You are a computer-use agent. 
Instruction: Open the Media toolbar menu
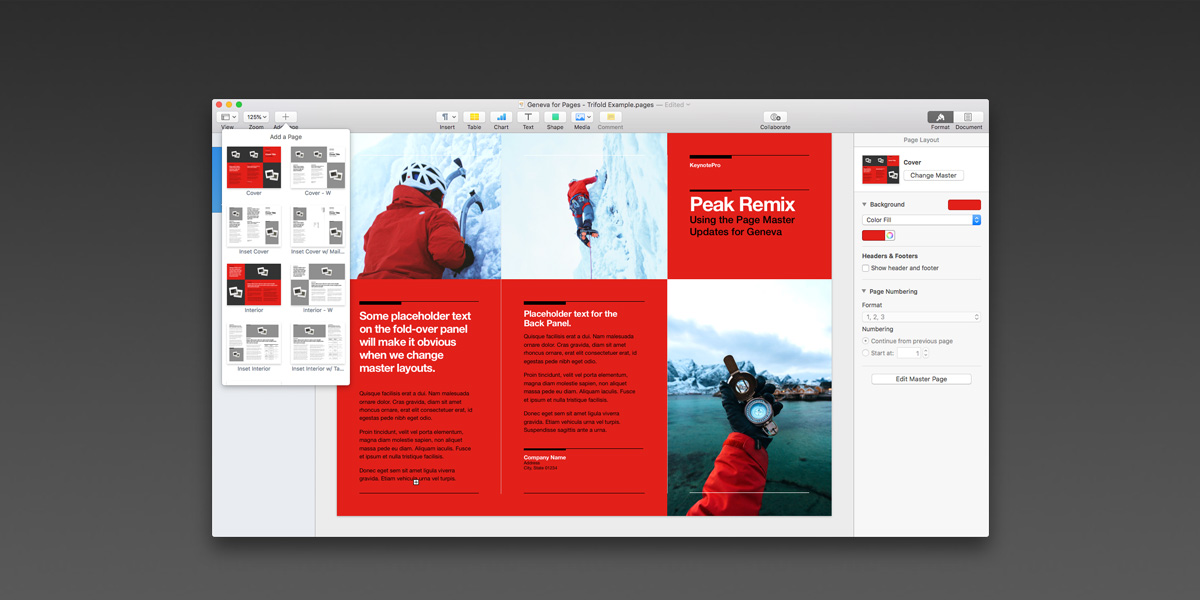[582, 117]
